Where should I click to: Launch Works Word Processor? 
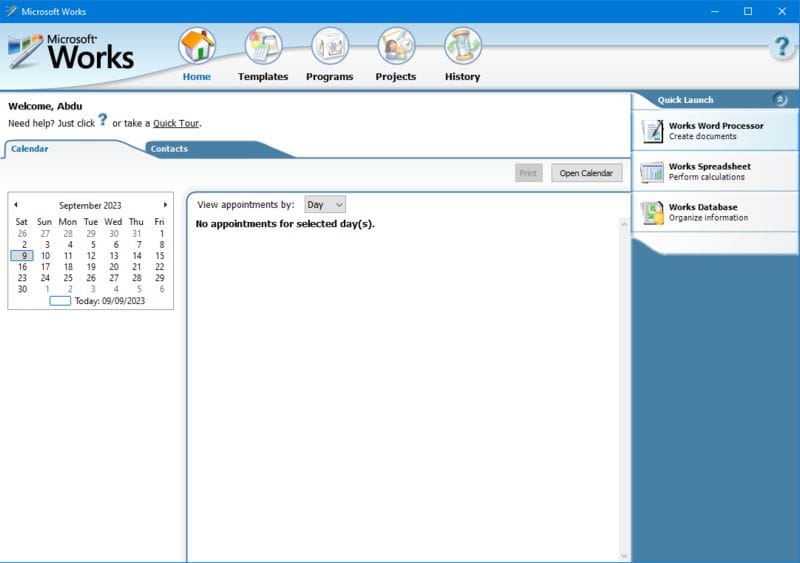pyautogui.click(x=715, y=131)
